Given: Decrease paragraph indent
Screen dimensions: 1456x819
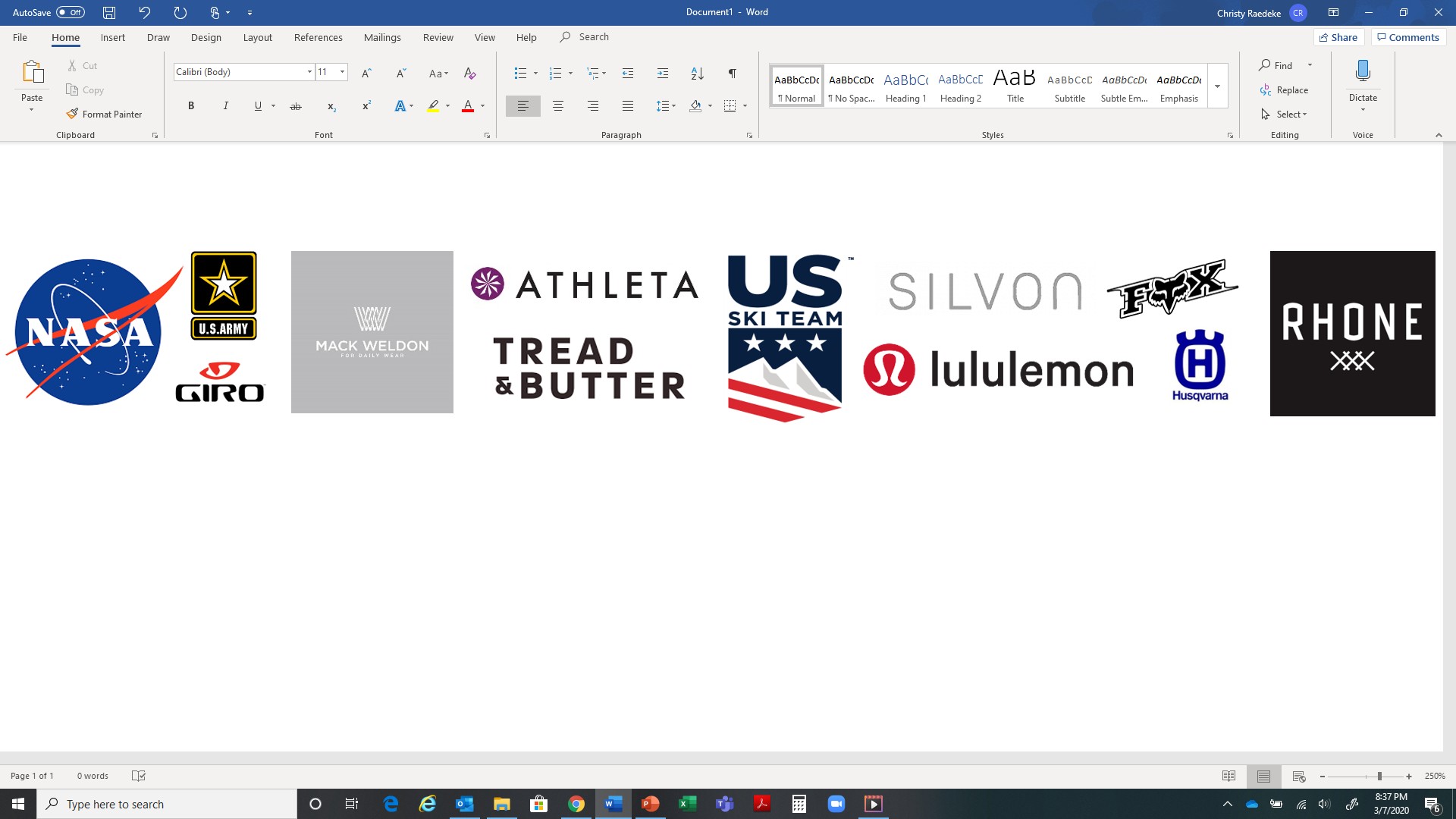Looking at the screenshot, I should 628,73.
